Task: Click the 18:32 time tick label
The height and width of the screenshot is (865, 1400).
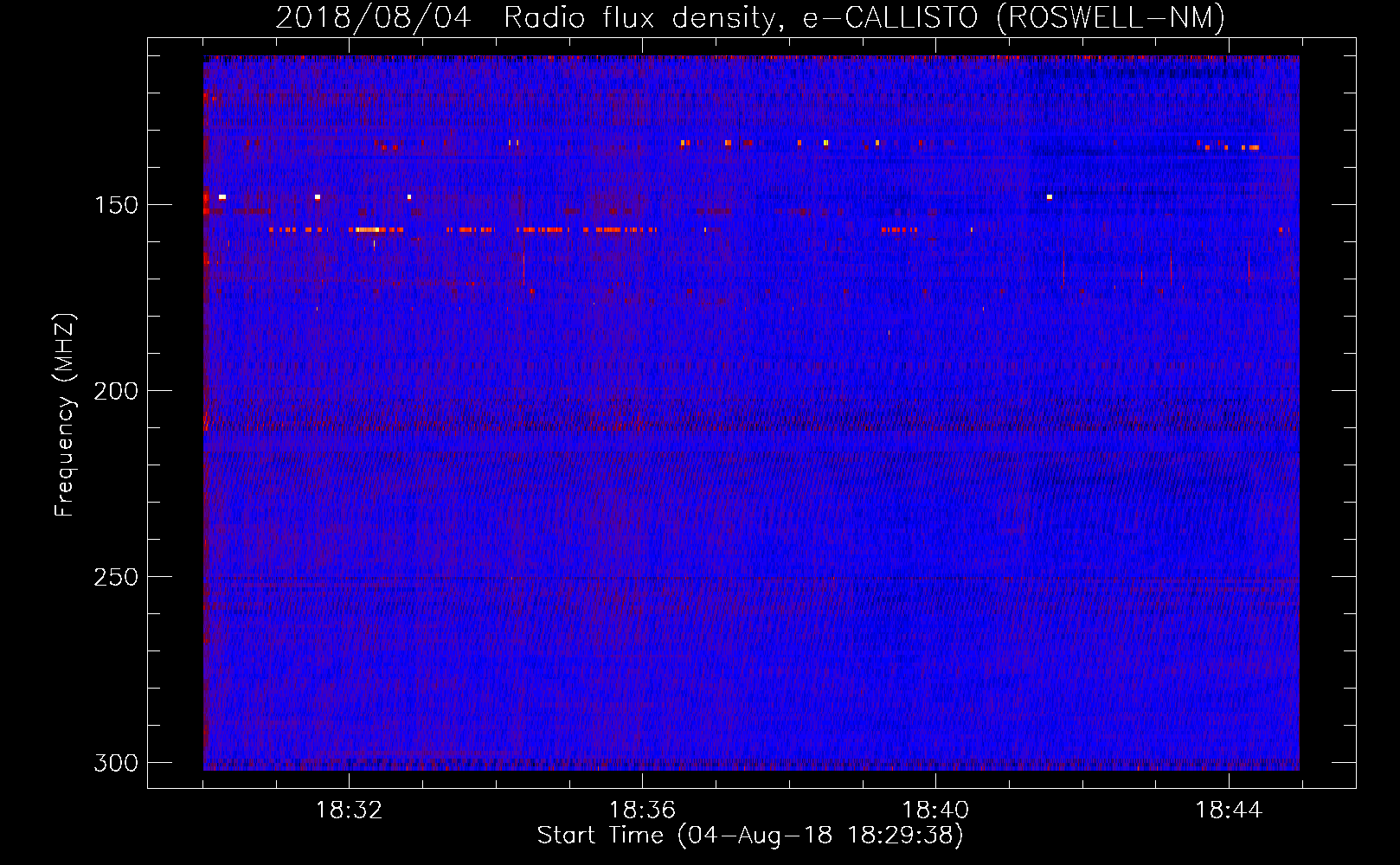Action: (x=349, y=811)
